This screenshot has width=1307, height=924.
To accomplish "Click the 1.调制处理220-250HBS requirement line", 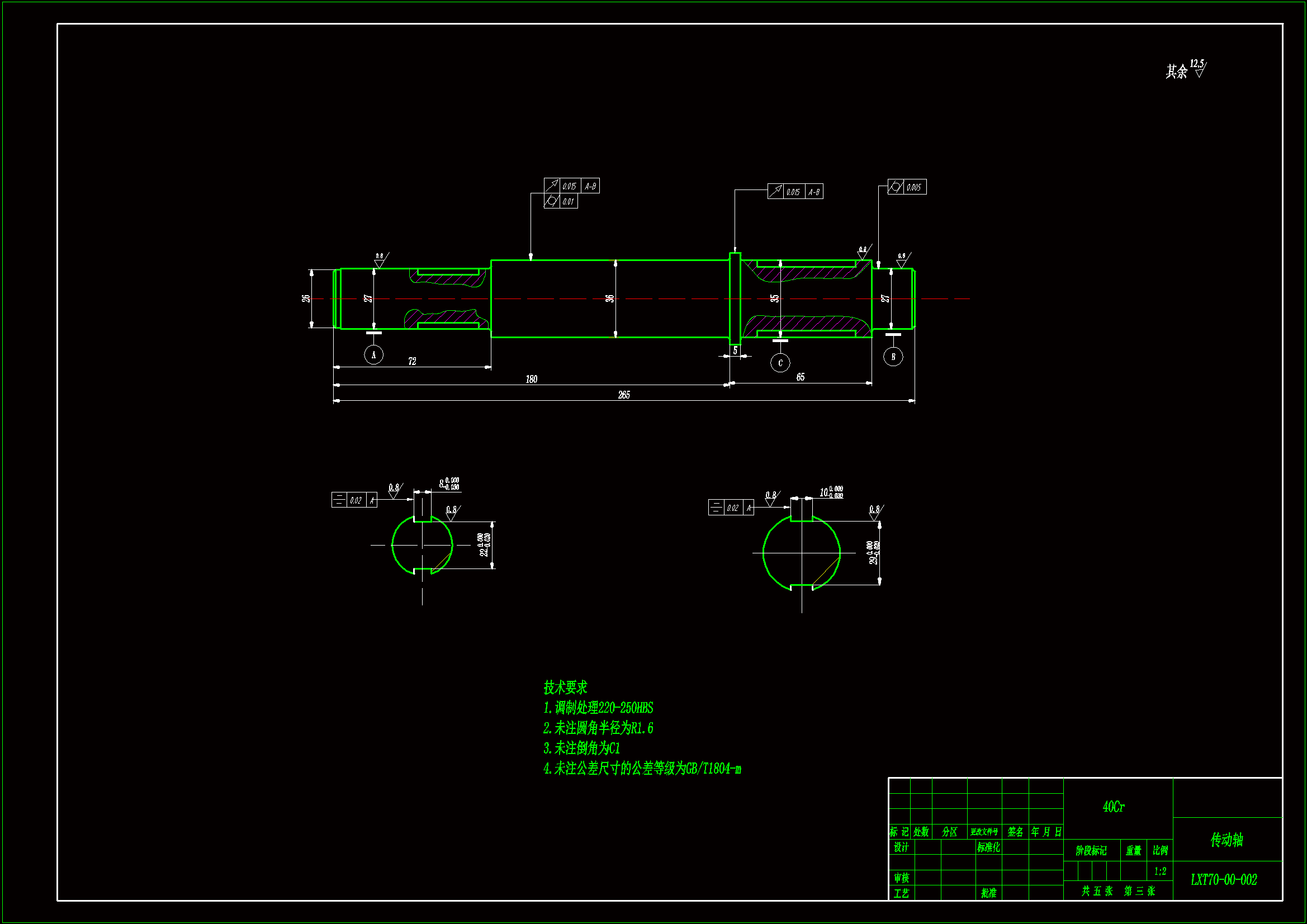I will 598,708.
